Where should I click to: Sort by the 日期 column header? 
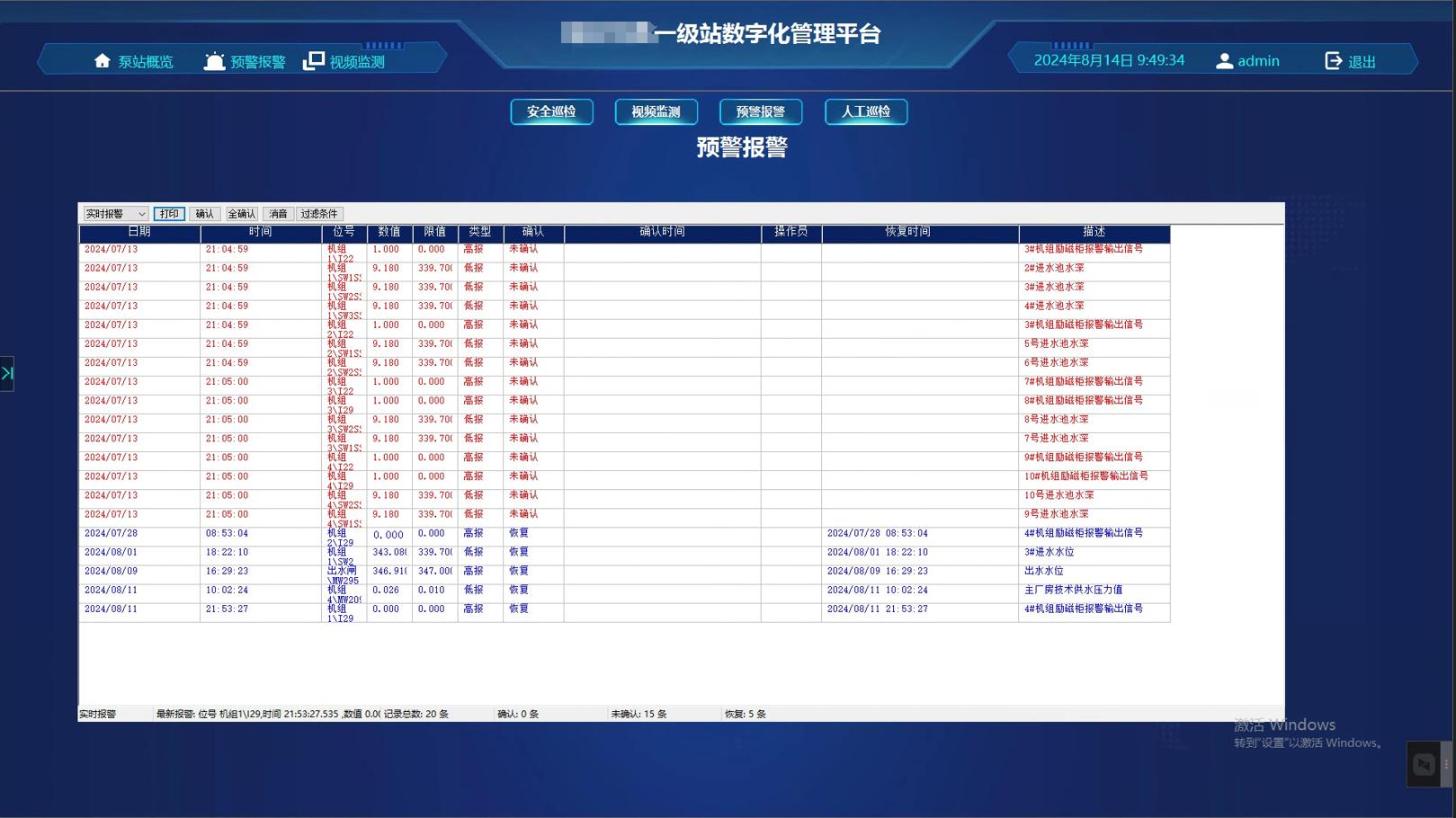139,232
